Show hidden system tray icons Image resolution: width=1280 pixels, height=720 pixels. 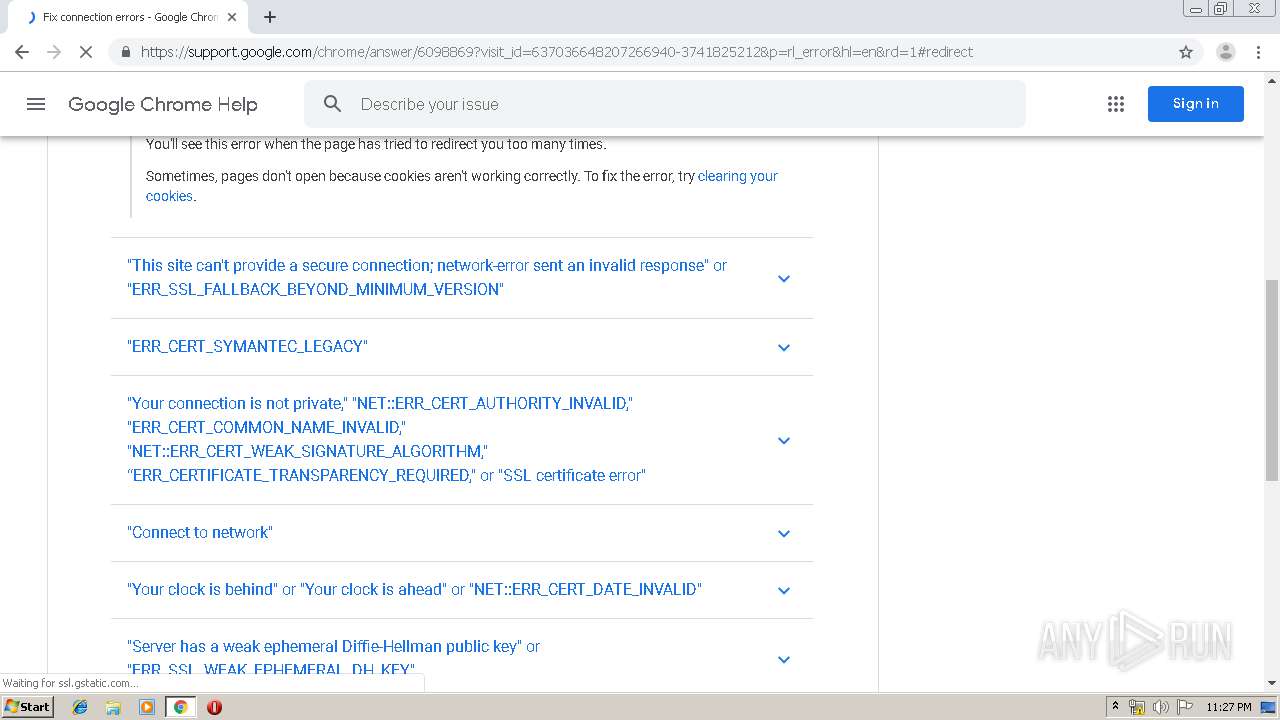coord(1115,707)
